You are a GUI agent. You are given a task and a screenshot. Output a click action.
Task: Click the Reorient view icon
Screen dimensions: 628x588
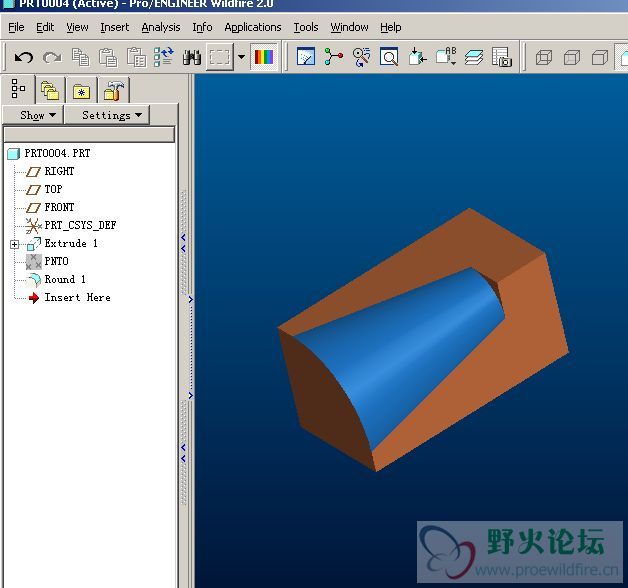(x=417, y=56)
